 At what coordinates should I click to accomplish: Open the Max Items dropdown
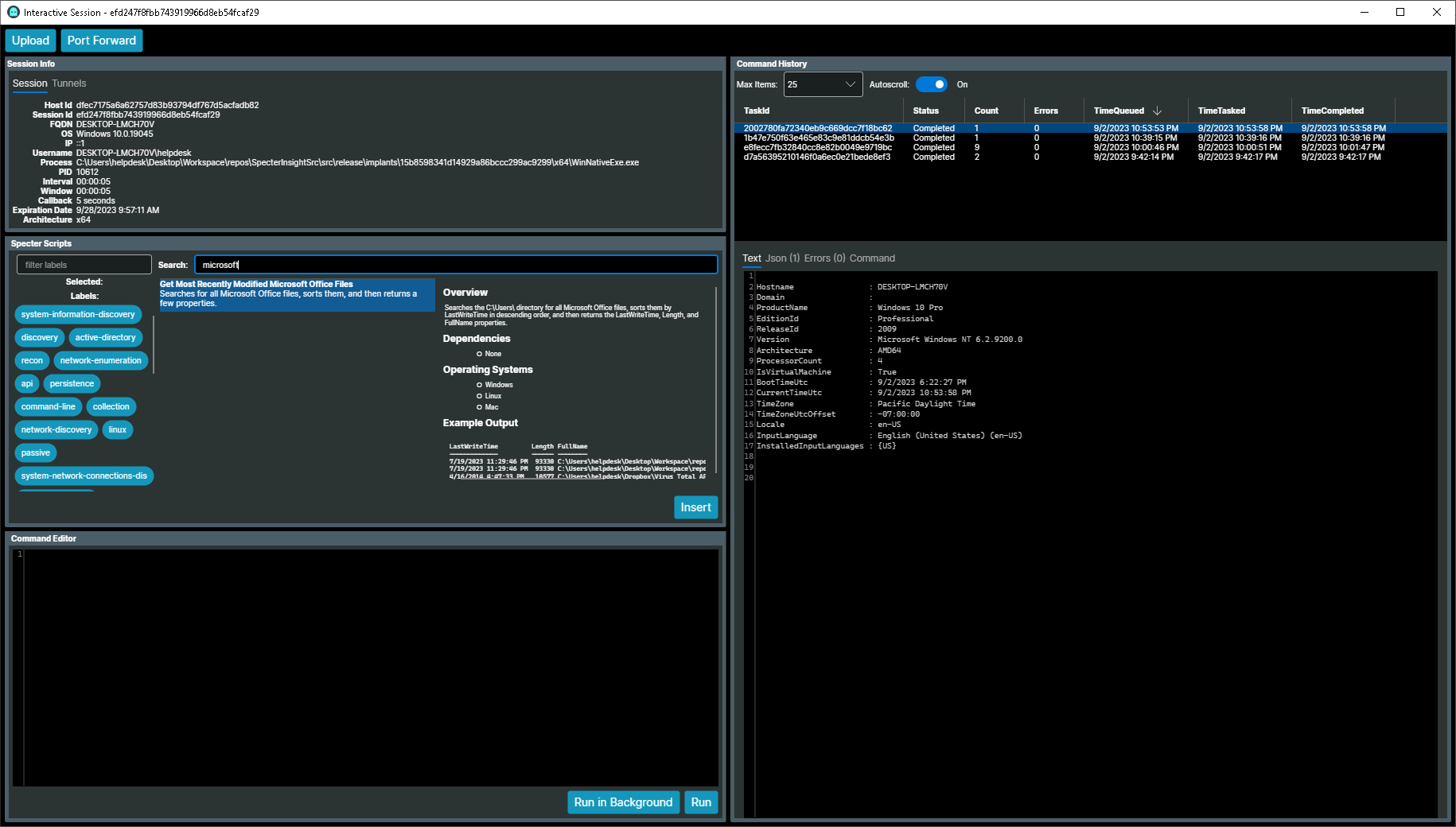(823, 84)
